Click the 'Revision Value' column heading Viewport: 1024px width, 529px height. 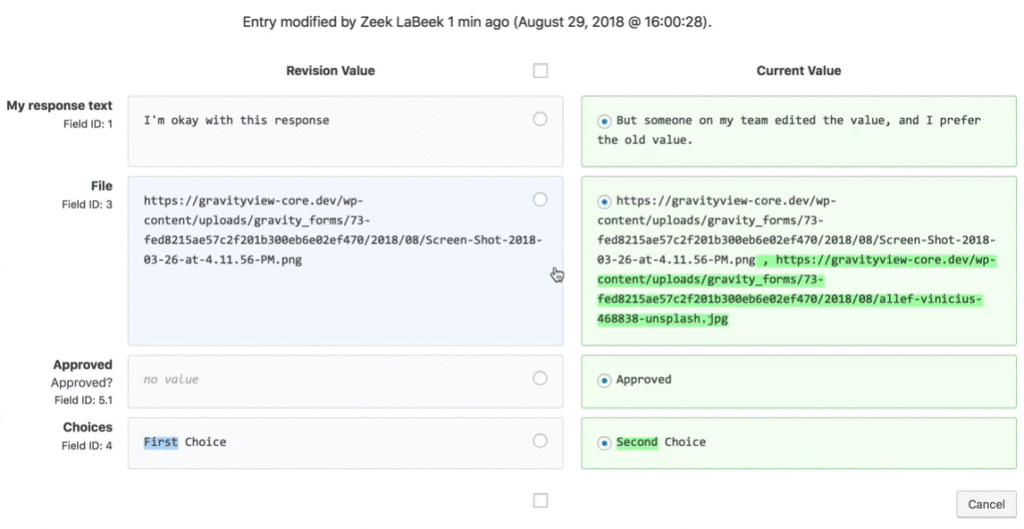tap(330, 71)
